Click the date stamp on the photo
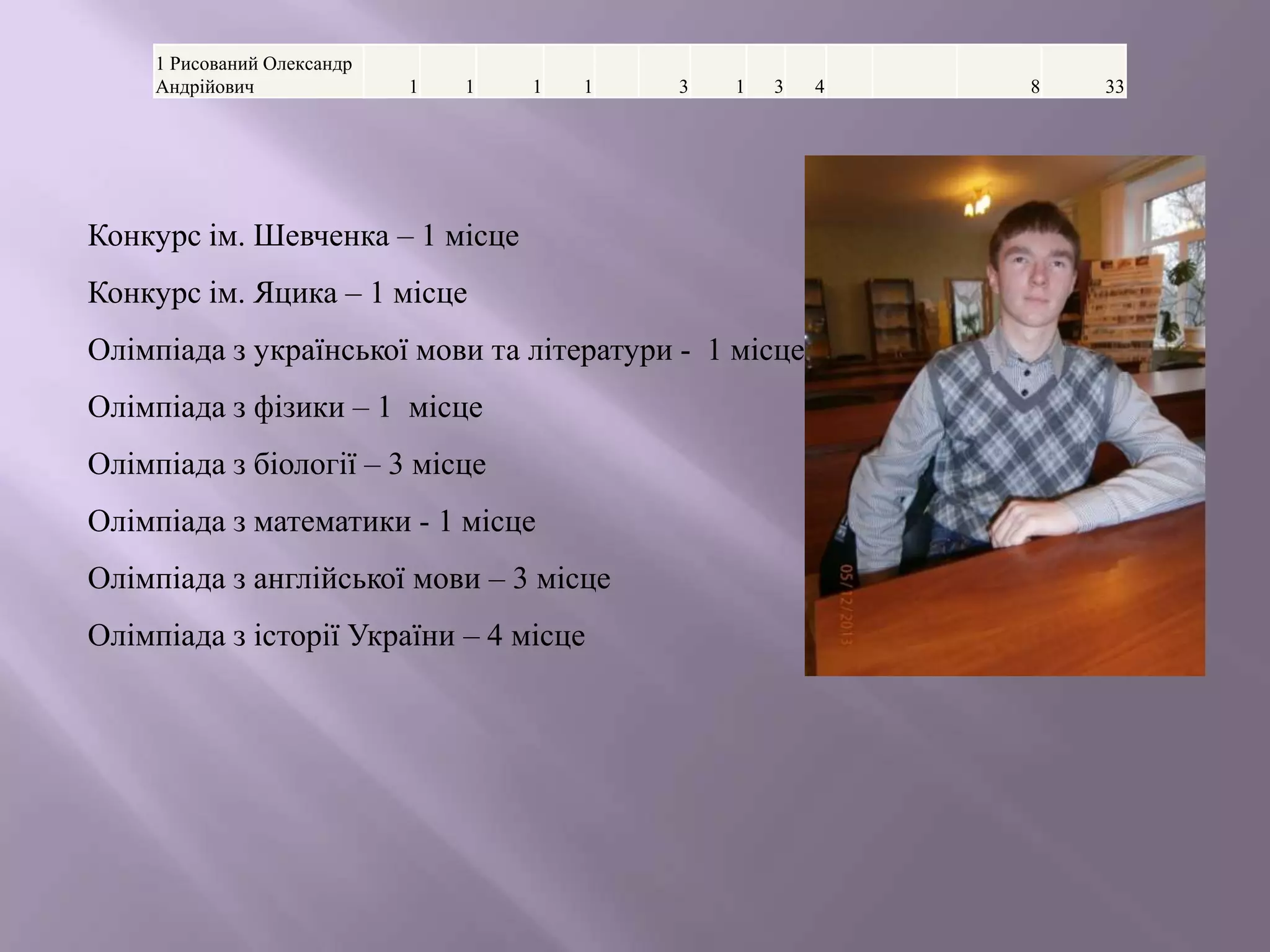Viewport: 1270px width, 952px height. pos(845,604)
